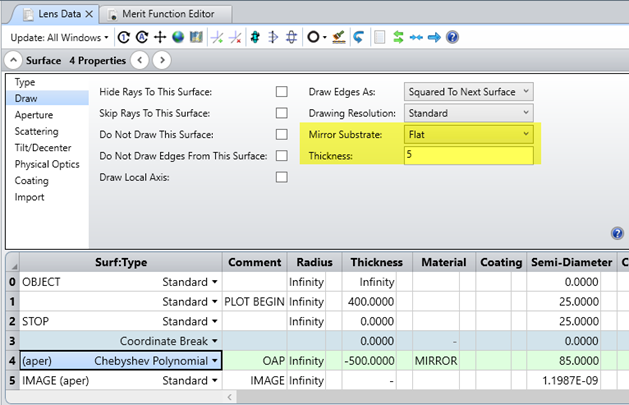Toggle Hide Rays To This Surface checkbox
Image resolution: width=629 pixels, height=405 pixels.
pos(282,92)
